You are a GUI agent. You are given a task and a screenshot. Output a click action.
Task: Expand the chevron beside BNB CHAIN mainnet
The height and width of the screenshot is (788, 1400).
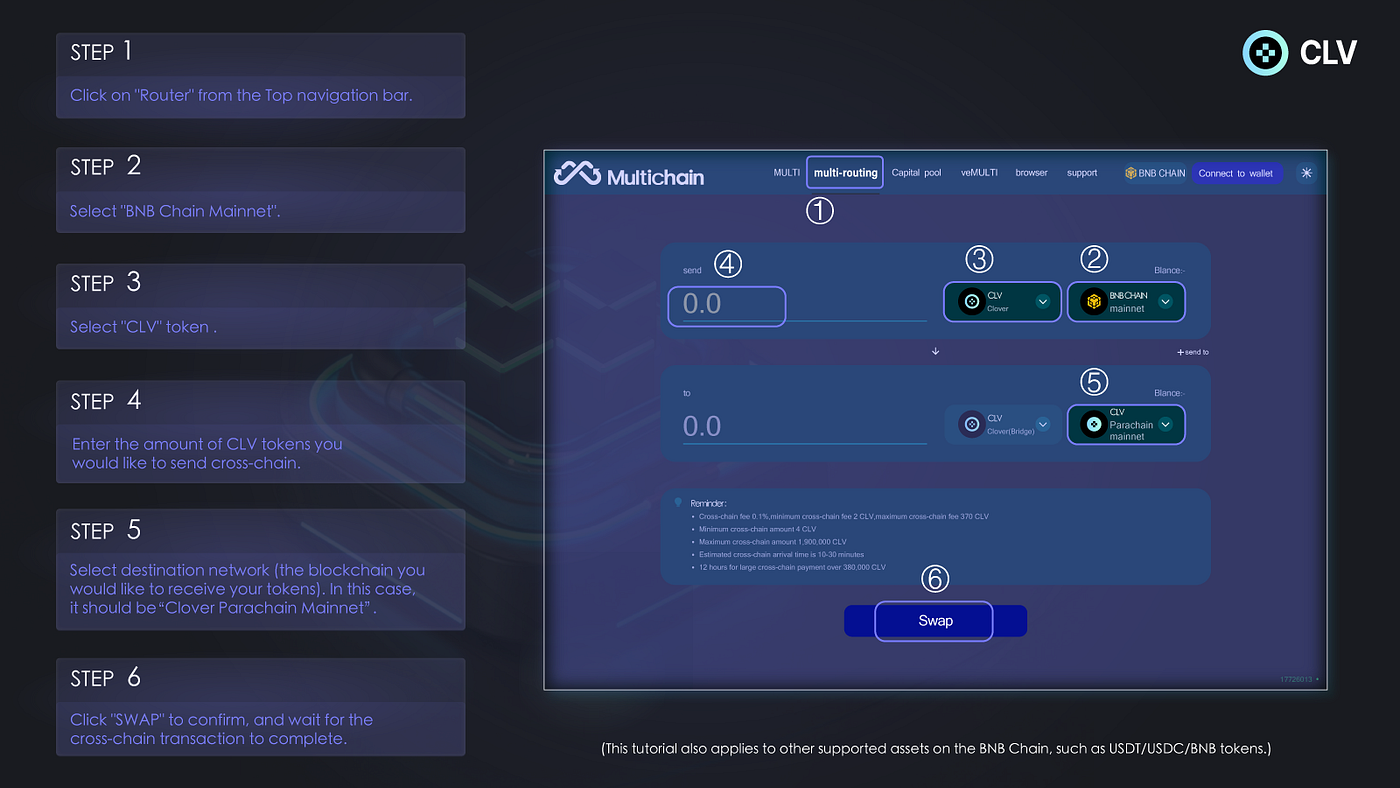(x=1165, y=302)
